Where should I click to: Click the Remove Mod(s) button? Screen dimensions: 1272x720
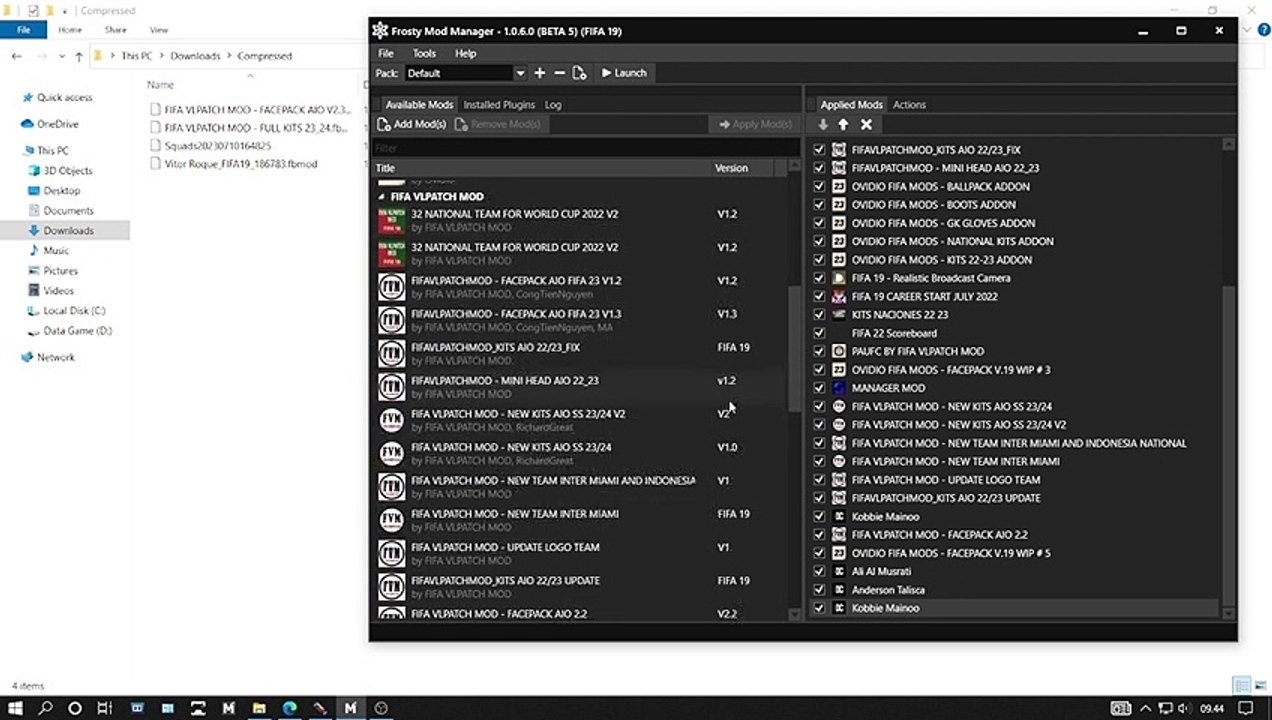coord(498,124)
